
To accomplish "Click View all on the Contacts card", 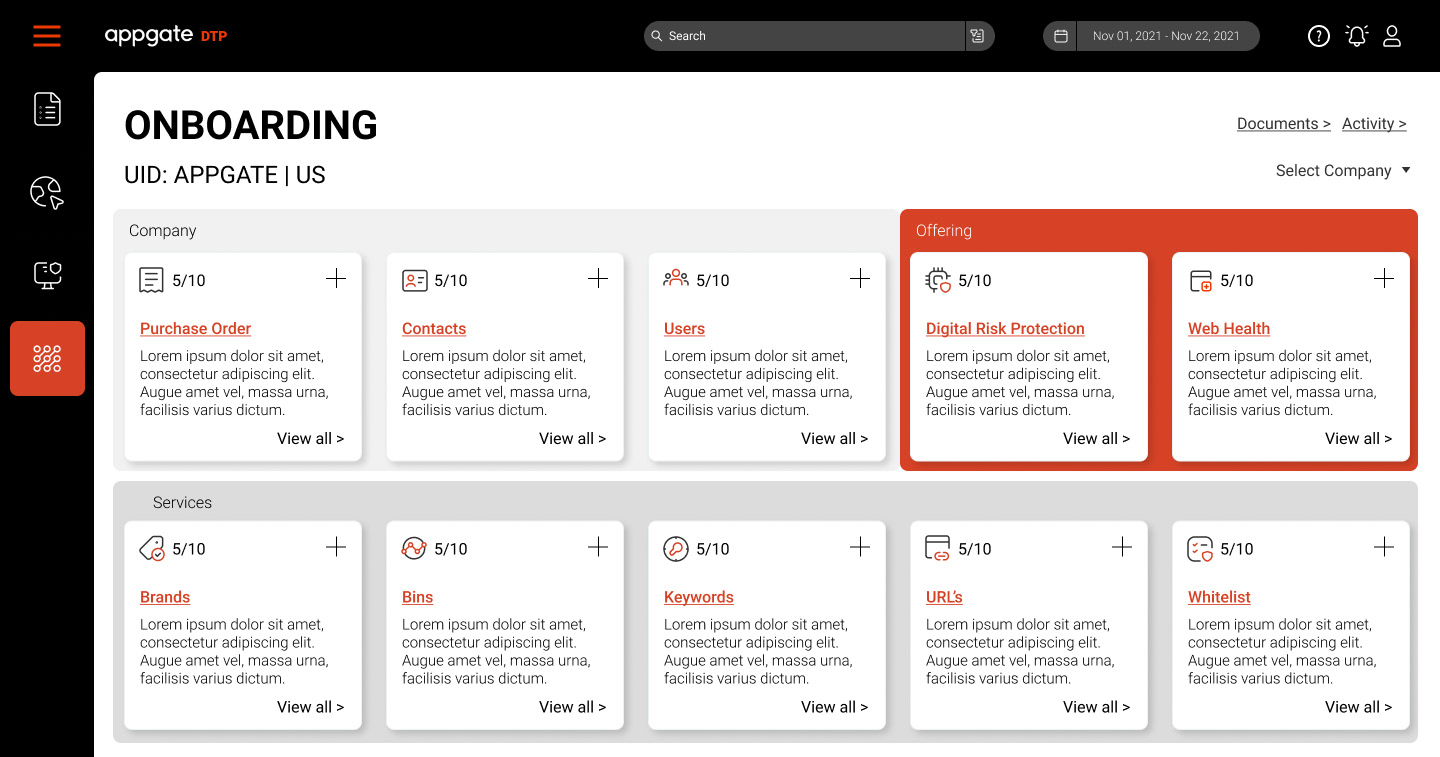I will (572, 439).
